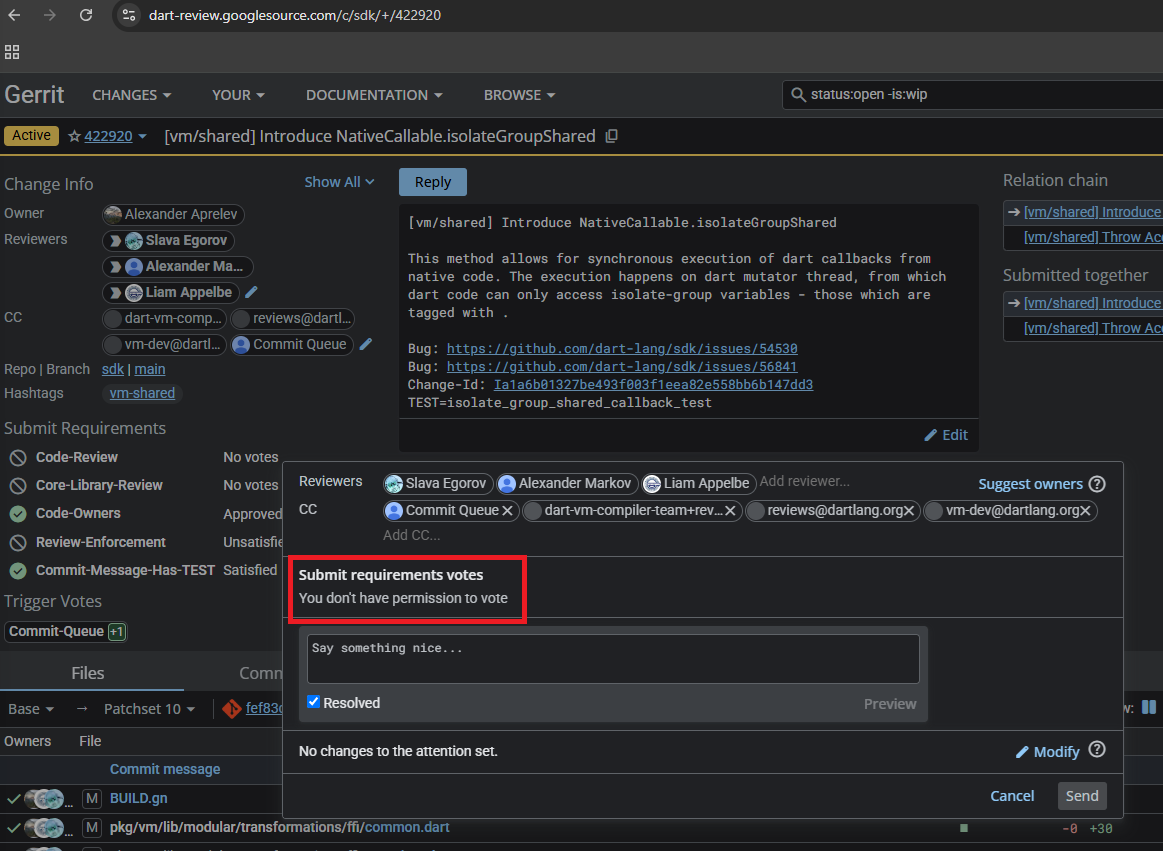Click the Add CC field
Viewport: 1163px width, 851px height.
(x=412, y=535)
